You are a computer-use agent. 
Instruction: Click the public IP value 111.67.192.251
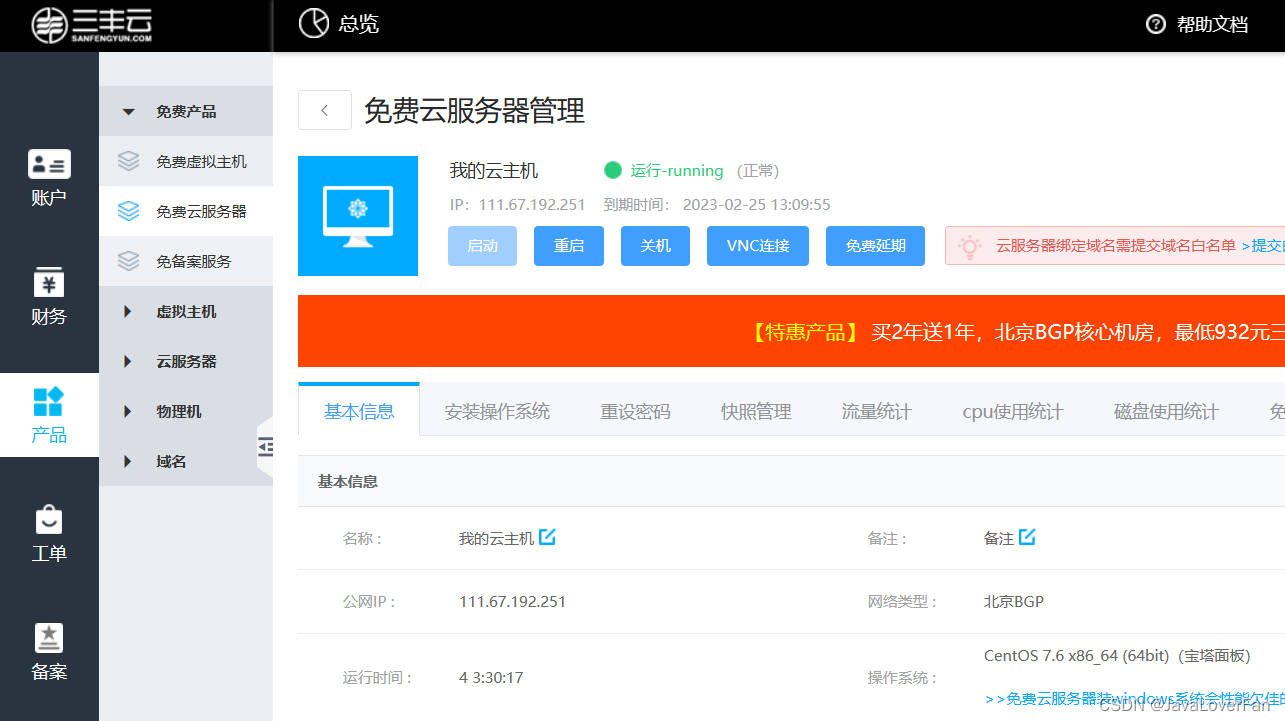point(512,601)
